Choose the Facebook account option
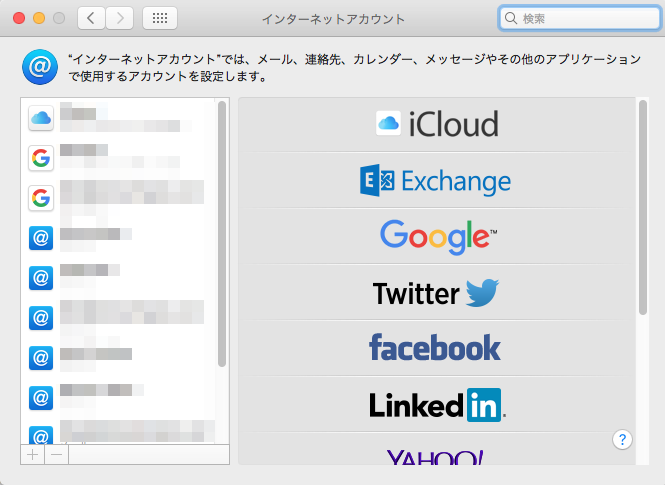Screen dimensions: 665x485 click(436, 348)
